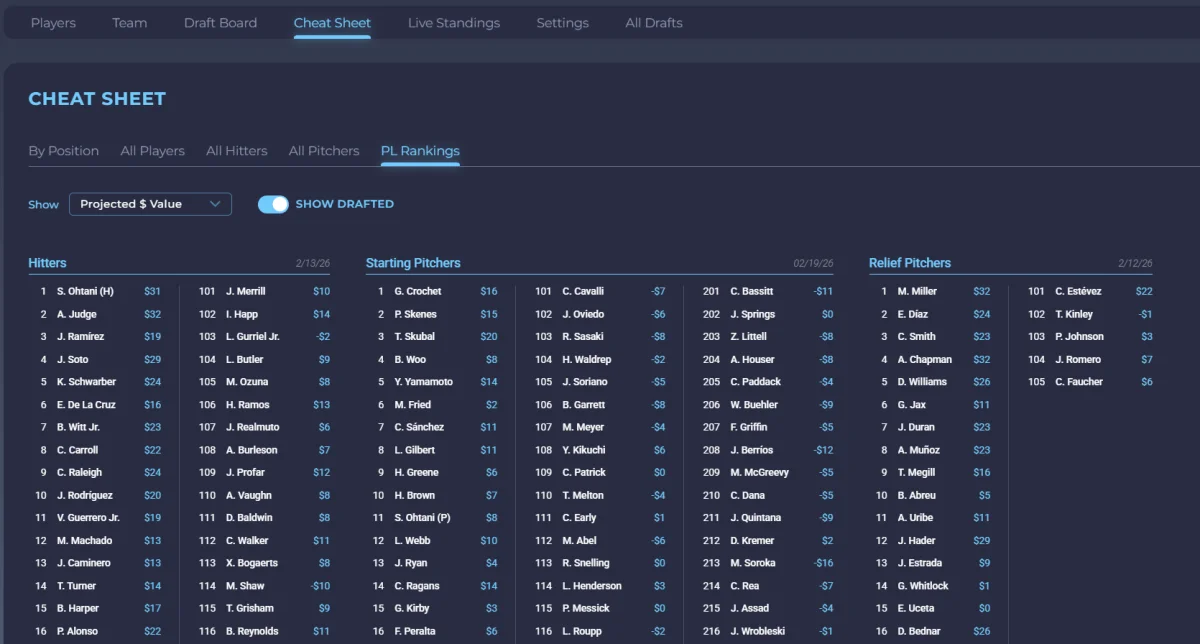Image resolution: width=1200 pixels, height=644 pixels.
Task: Select hitter J. Soto
Action: coord(72,359)
